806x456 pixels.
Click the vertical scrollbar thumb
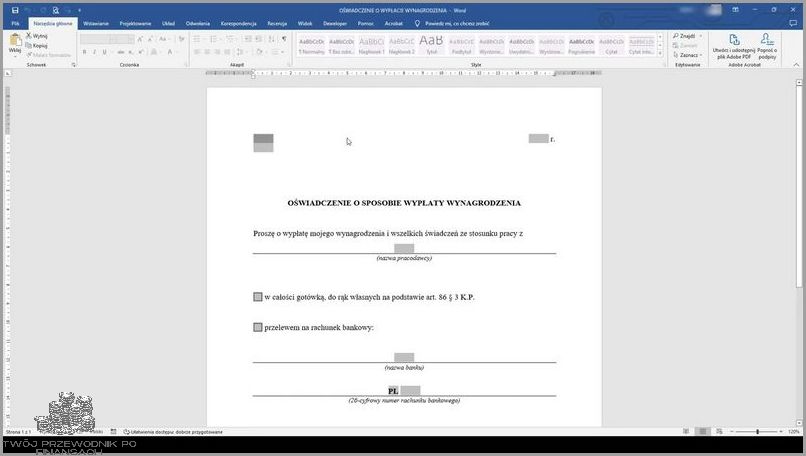click(798, 187)
